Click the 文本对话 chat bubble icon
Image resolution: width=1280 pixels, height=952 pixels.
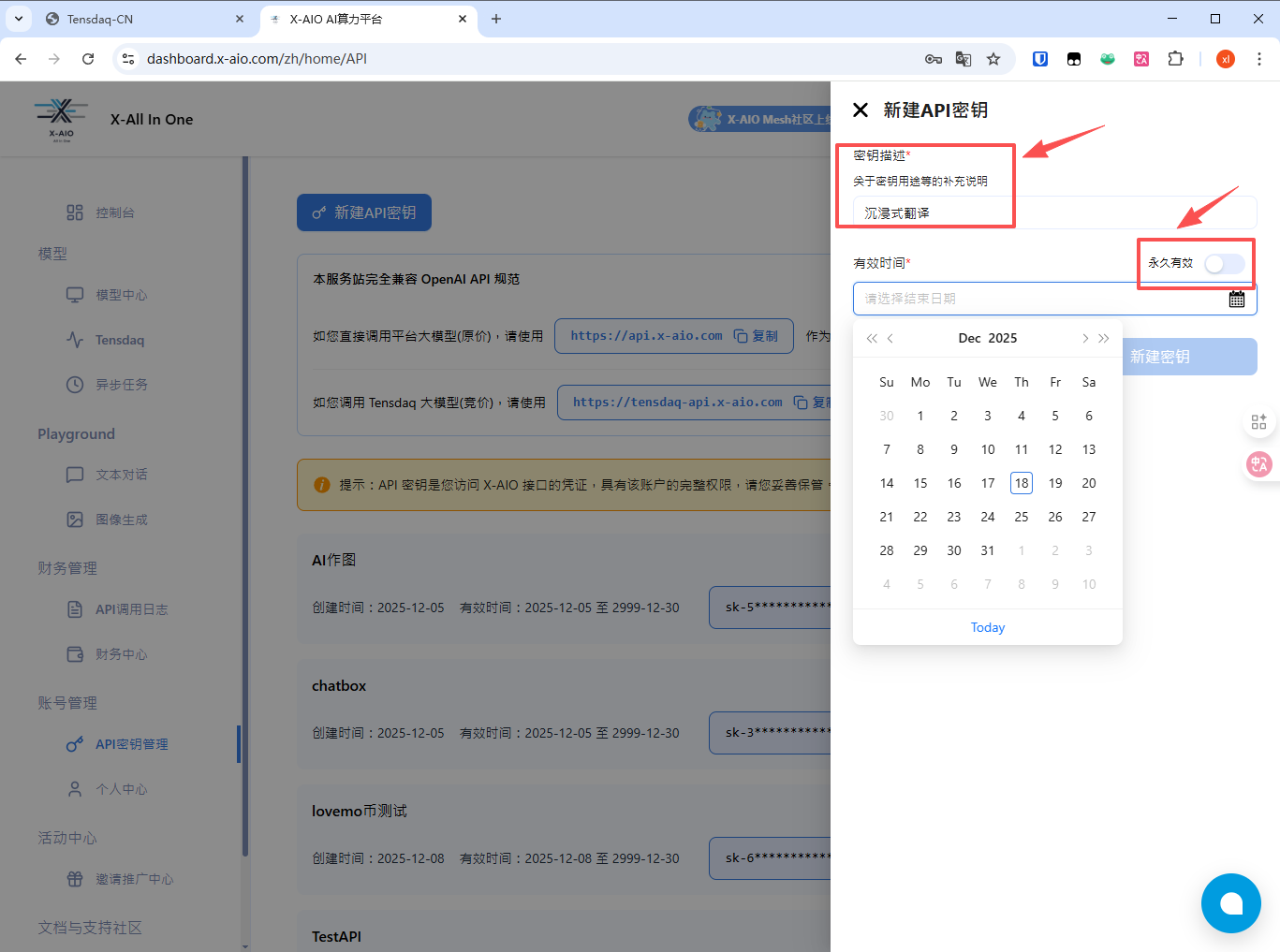75,475
